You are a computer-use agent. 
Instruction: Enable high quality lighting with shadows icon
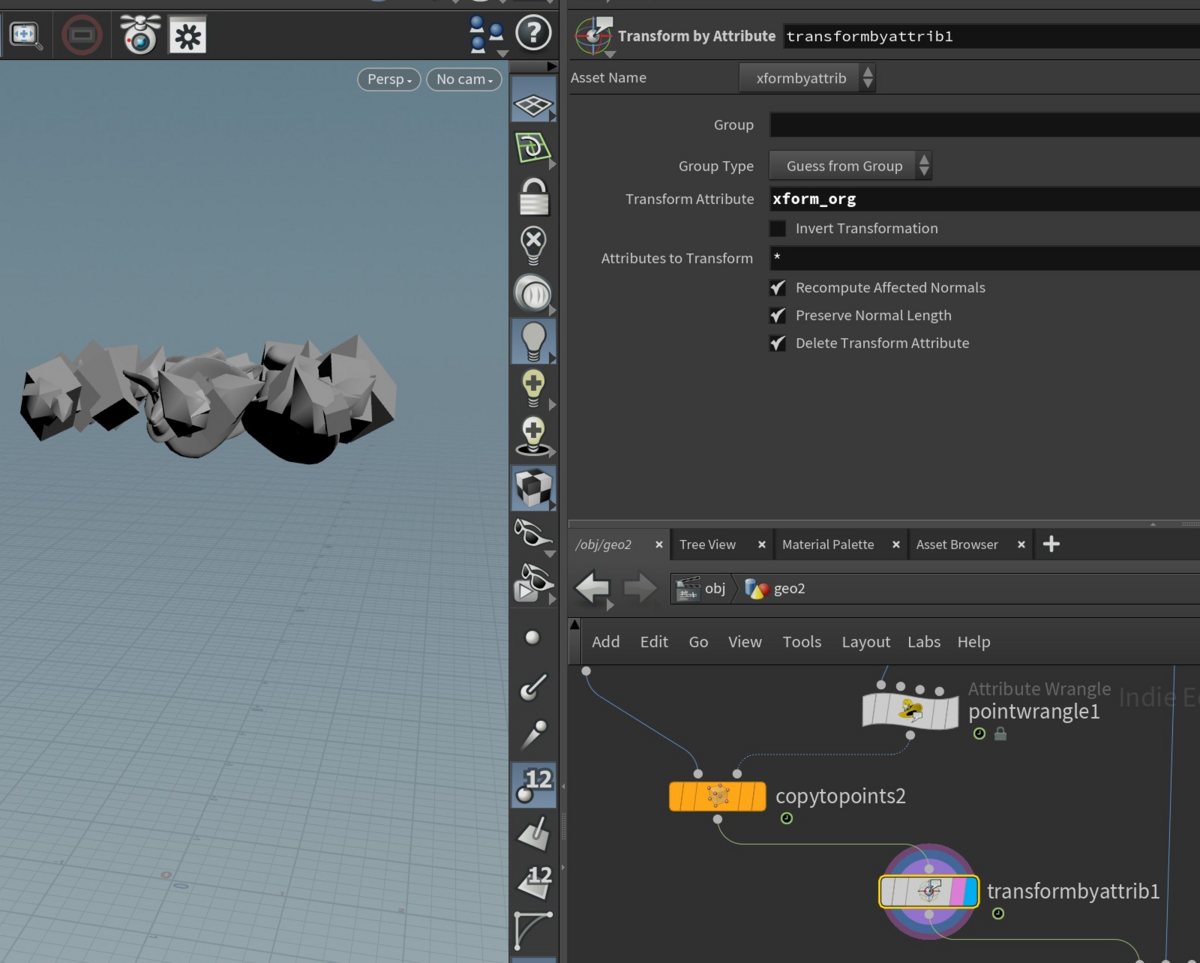533,436
